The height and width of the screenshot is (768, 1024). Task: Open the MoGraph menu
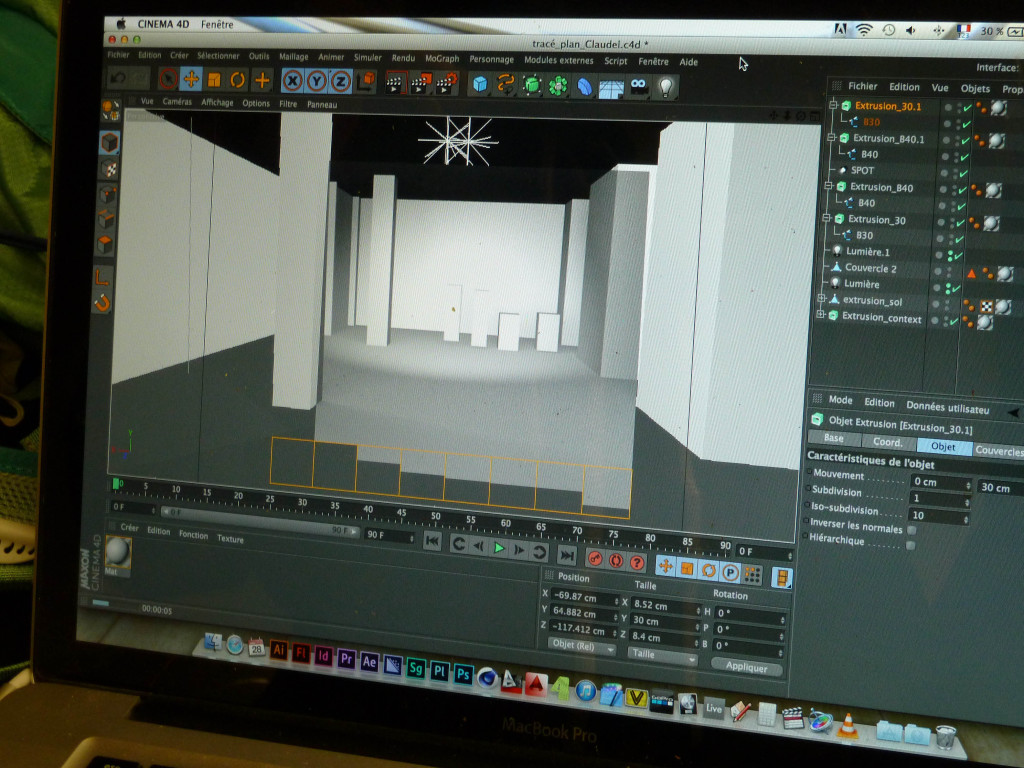tap(442, 59)
